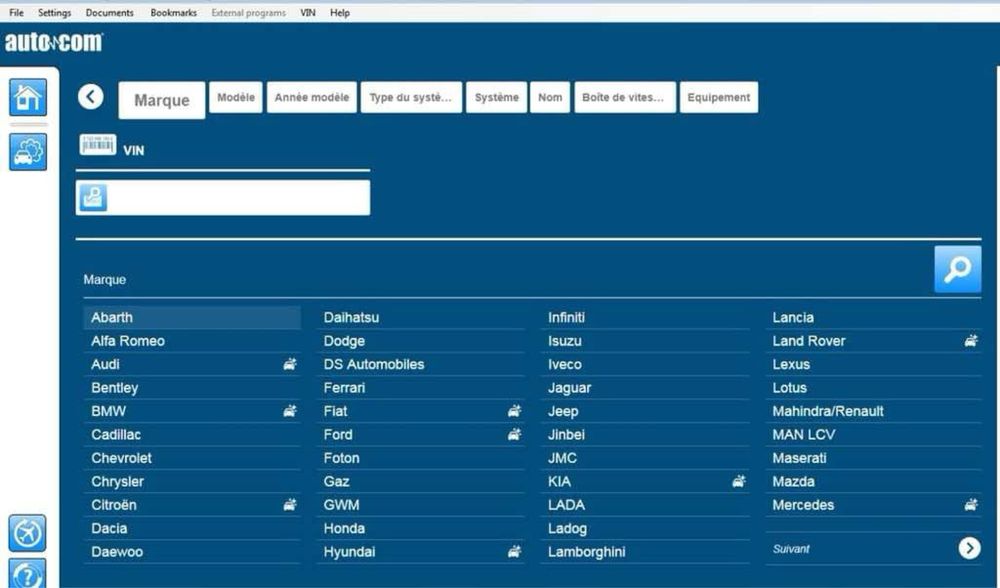
Task: Open the vehicle settings gear icon
Action: click(x=27, y=152)
